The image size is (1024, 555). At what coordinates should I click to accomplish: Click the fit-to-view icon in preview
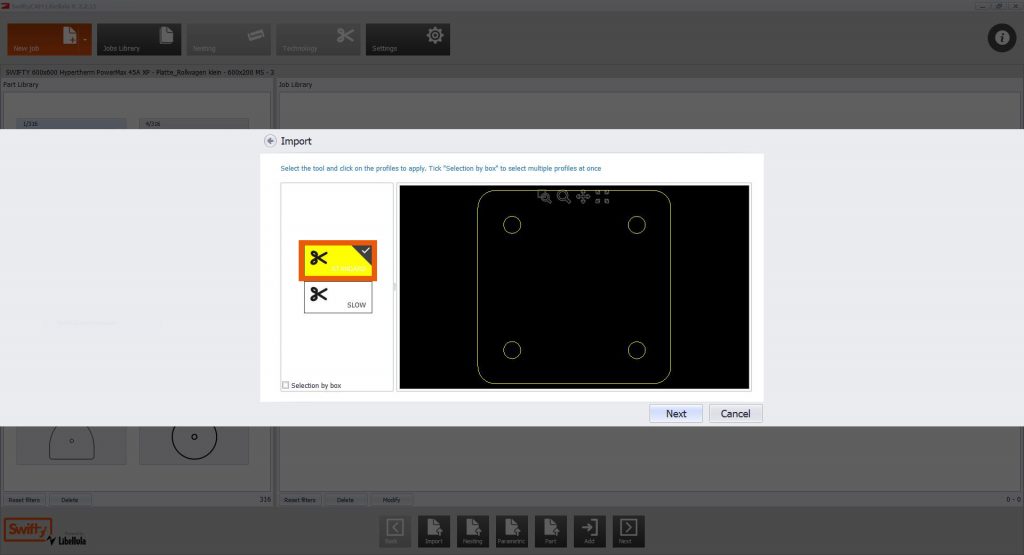click(602, 197)
